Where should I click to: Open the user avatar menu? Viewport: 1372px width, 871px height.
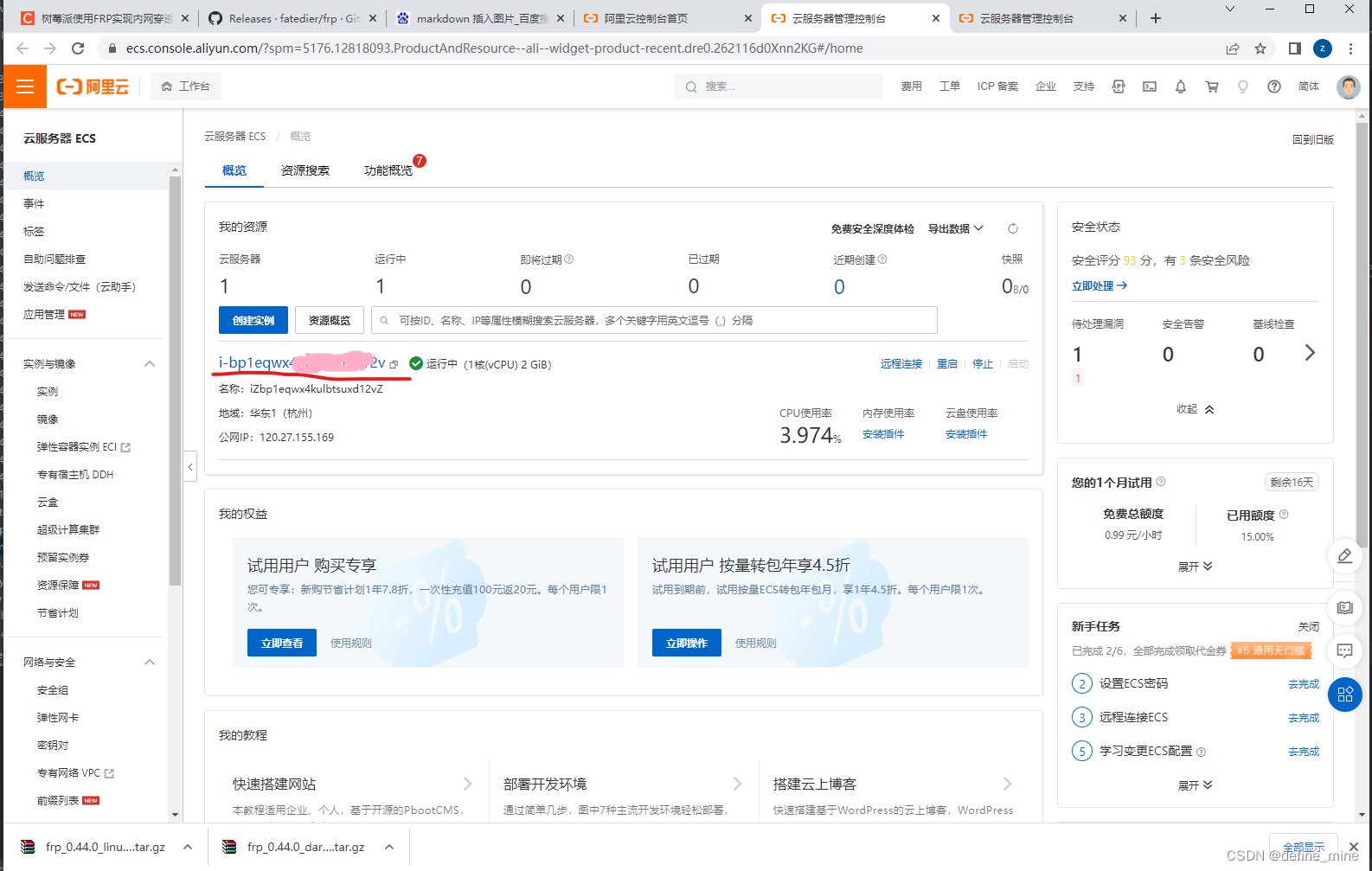(1348, 86)
